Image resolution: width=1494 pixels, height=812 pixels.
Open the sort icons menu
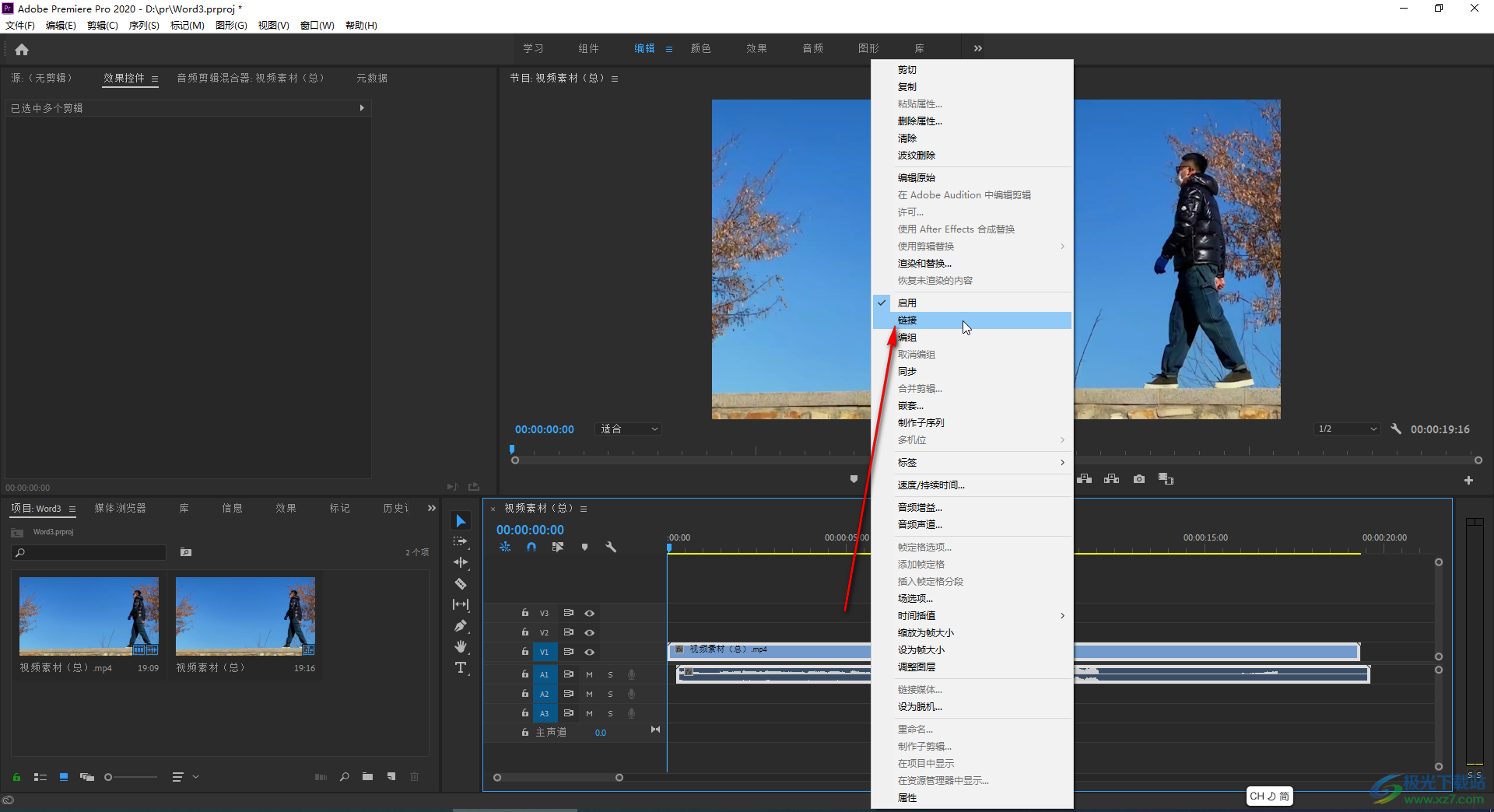tap(178, 776)
